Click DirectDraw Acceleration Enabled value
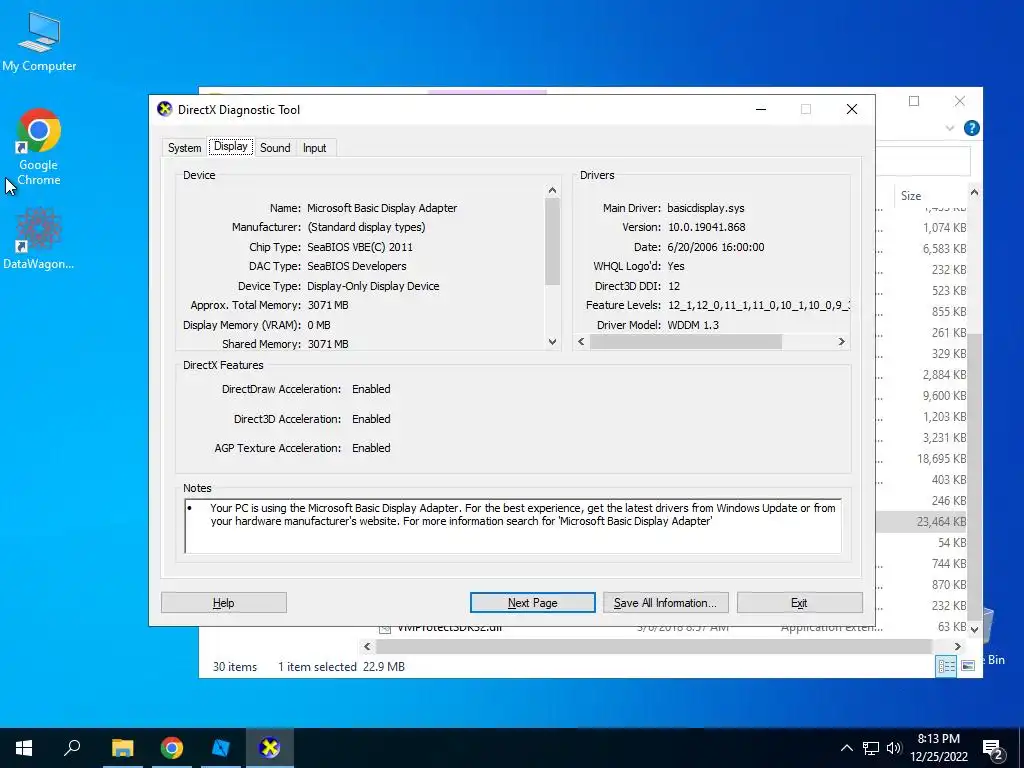1024x768 pixels. click(371, 389)
